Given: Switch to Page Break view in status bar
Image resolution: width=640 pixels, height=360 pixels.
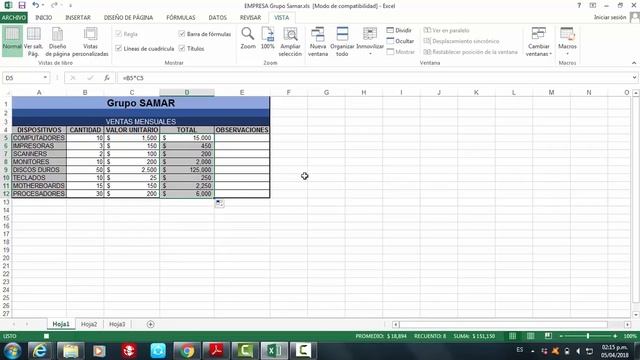Looking at the screenshot, I should (x=548, y=336).
